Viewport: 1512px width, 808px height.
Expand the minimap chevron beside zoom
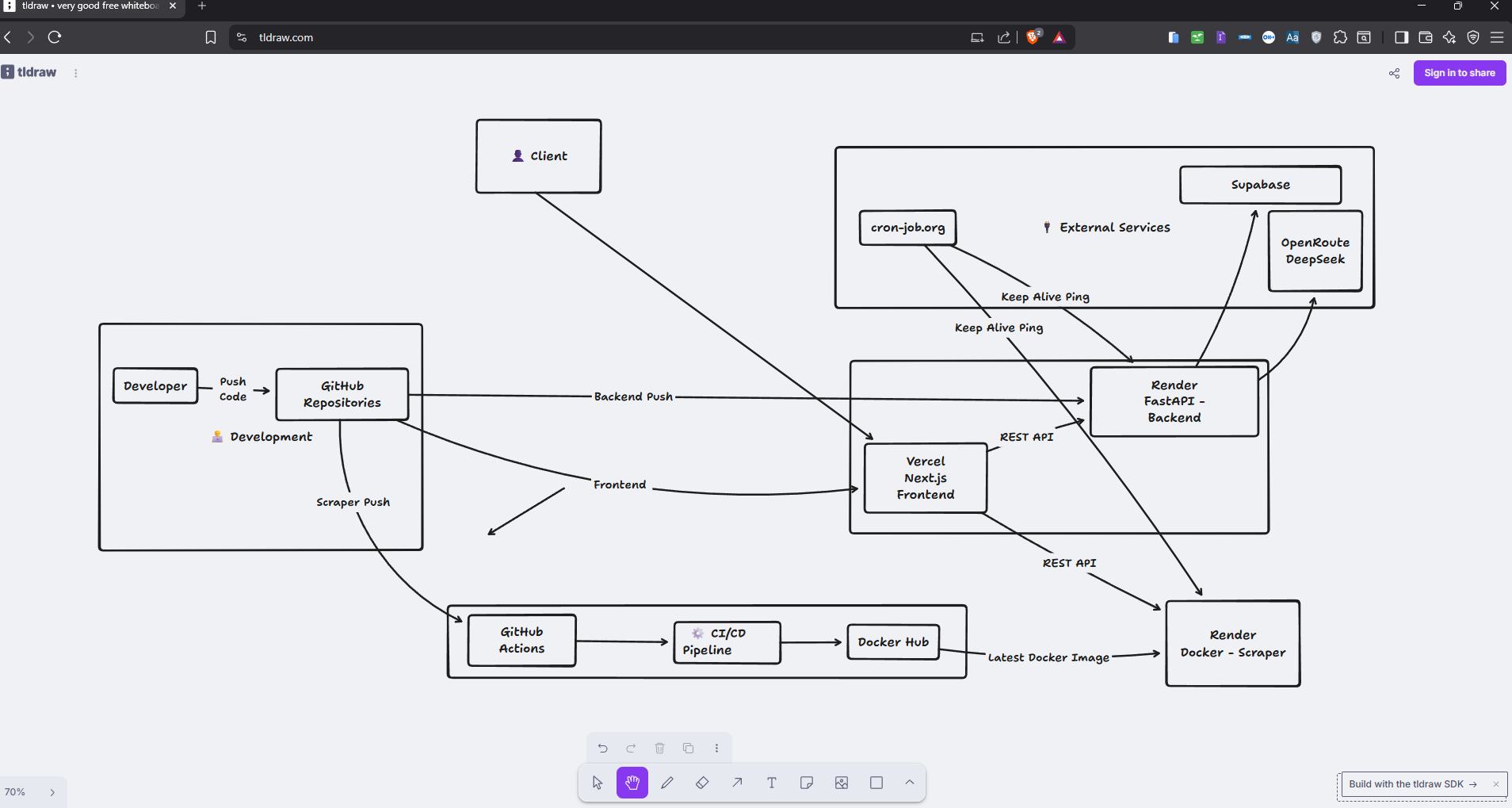52,792
